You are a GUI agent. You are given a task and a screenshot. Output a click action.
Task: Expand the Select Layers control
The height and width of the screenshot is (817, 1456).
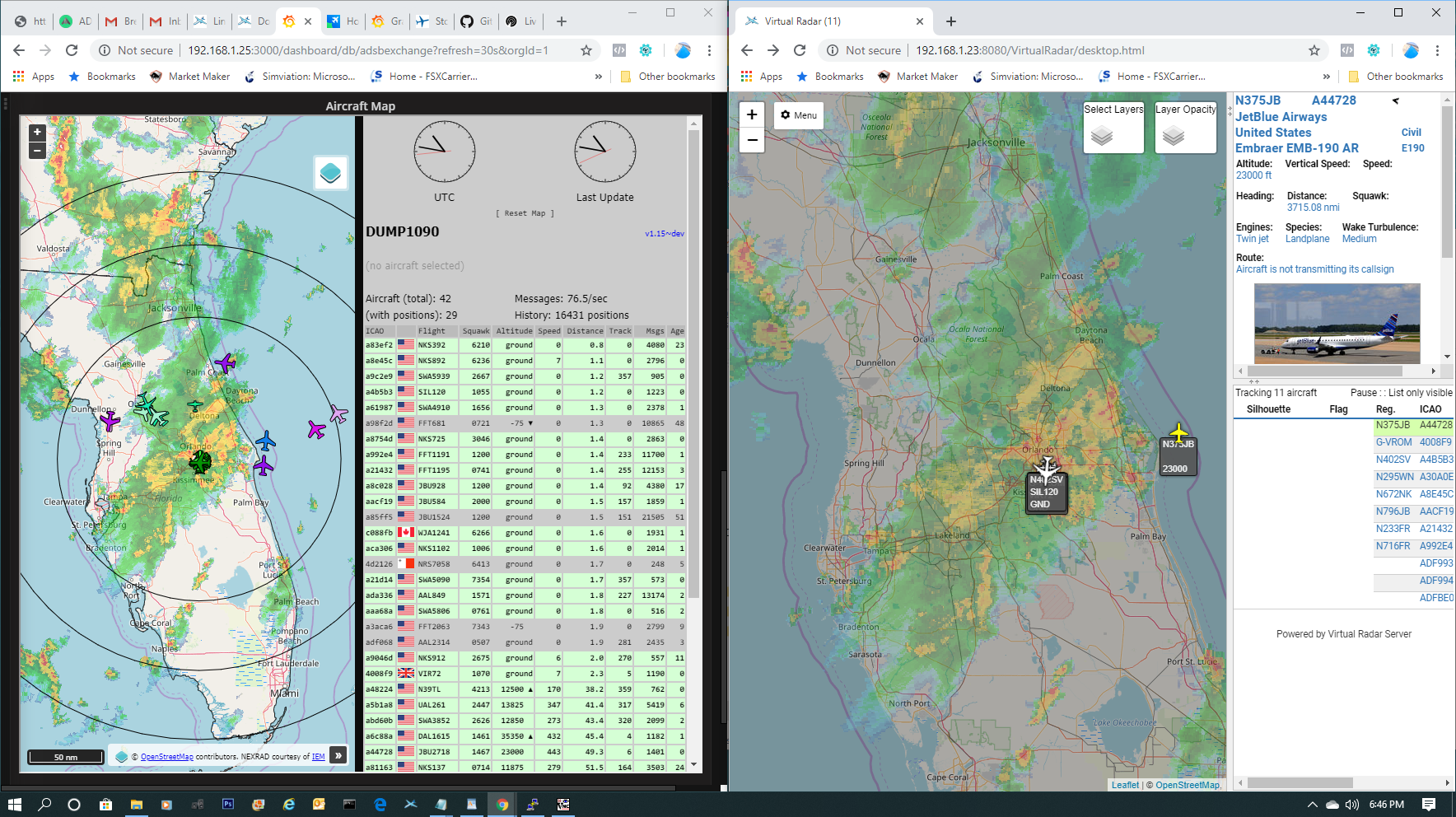pos(1113,128)
